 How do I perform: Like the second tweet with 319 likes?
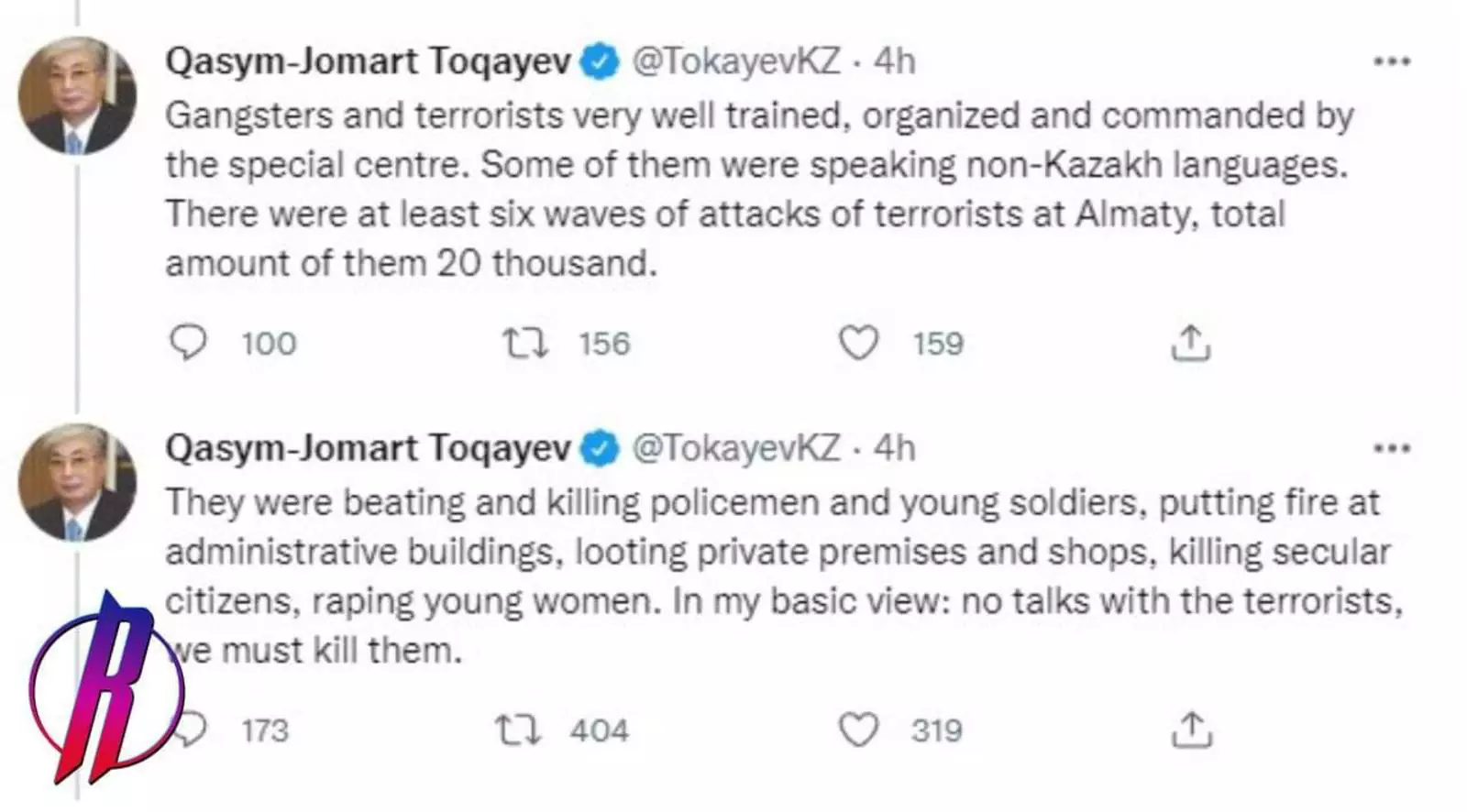(859, 730)
